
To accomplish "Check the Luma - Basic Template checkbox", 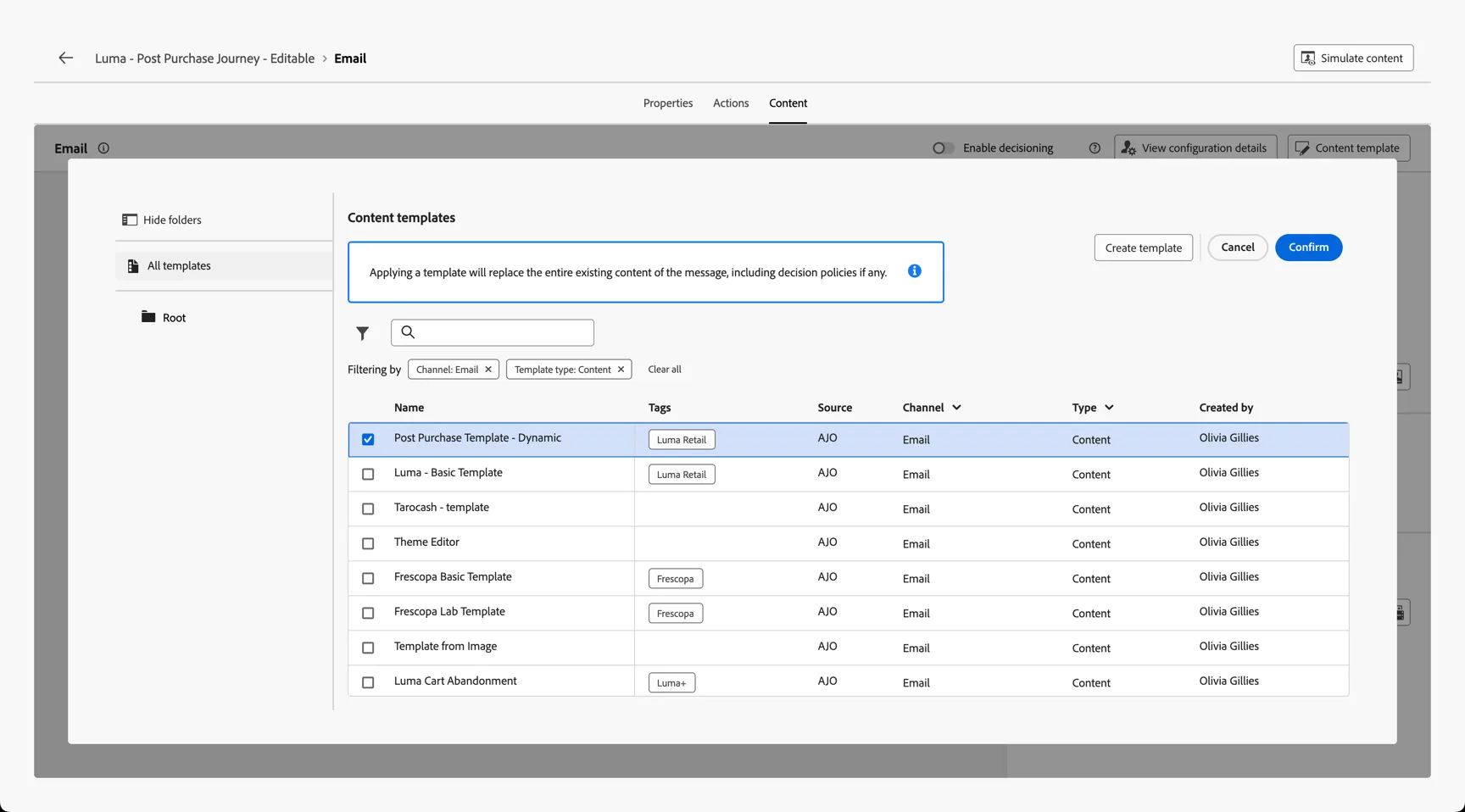I will tap(368, 474).
